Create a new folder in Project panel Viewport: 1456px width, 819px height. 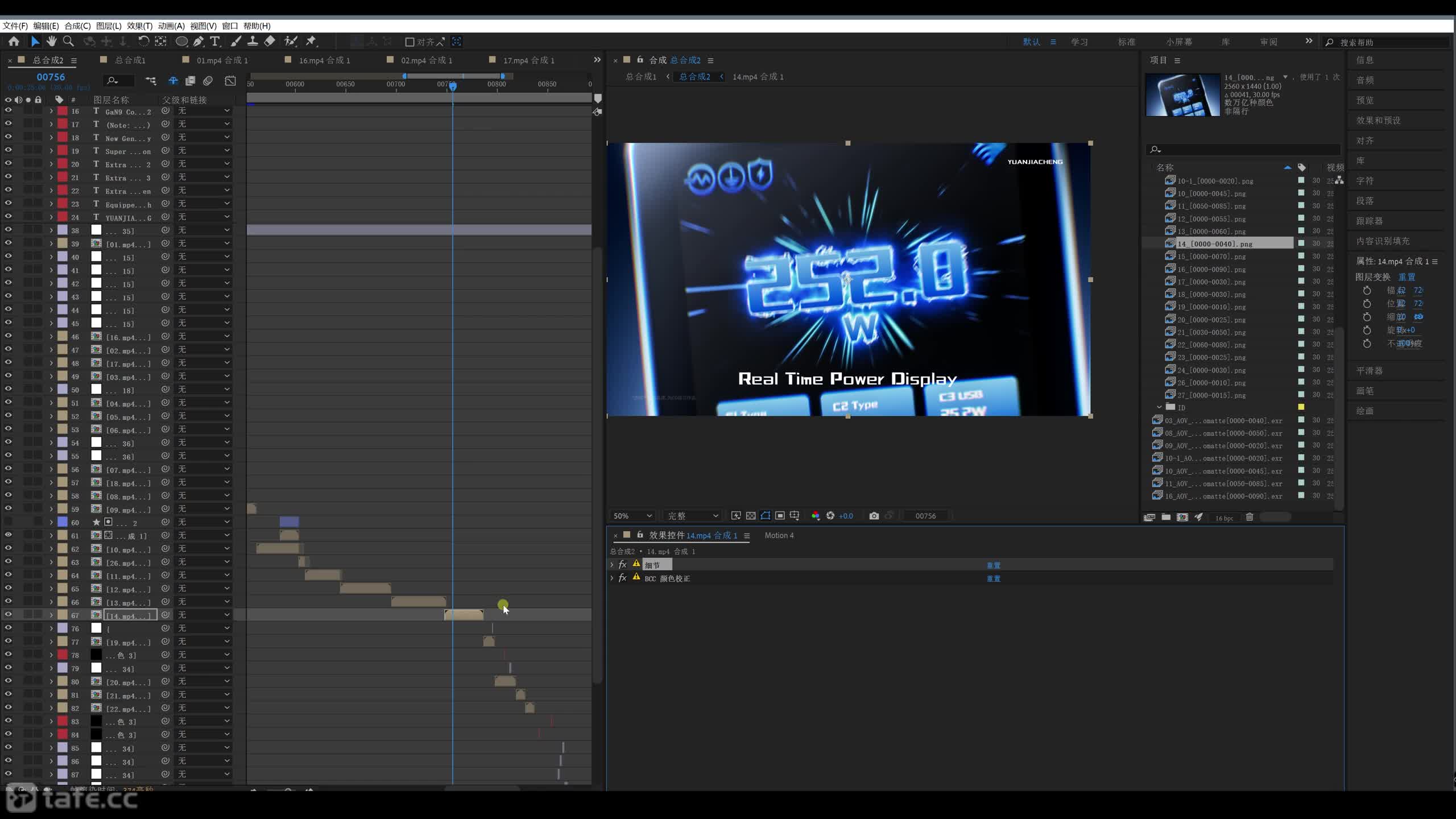[1166, 517]
